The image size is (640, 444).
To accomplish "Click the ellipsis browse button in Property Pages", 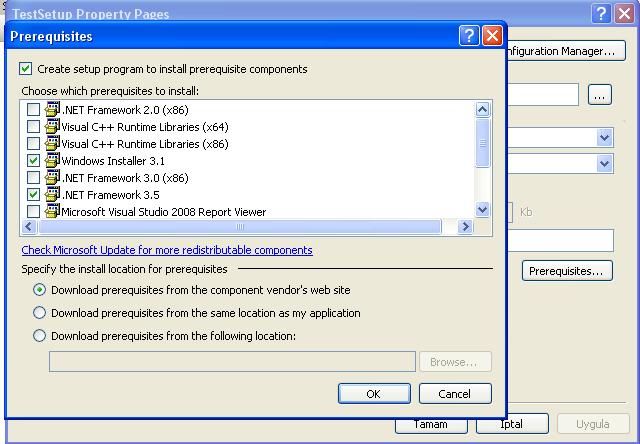I will coord(600,95).
